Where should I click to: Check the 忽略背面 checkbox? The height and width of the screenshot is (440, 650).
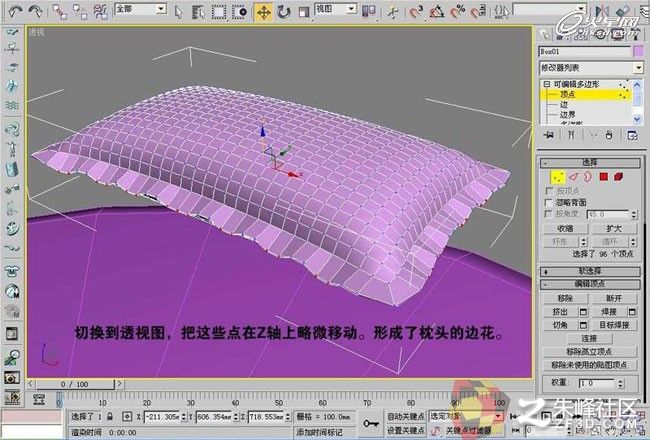coord(549,202)
